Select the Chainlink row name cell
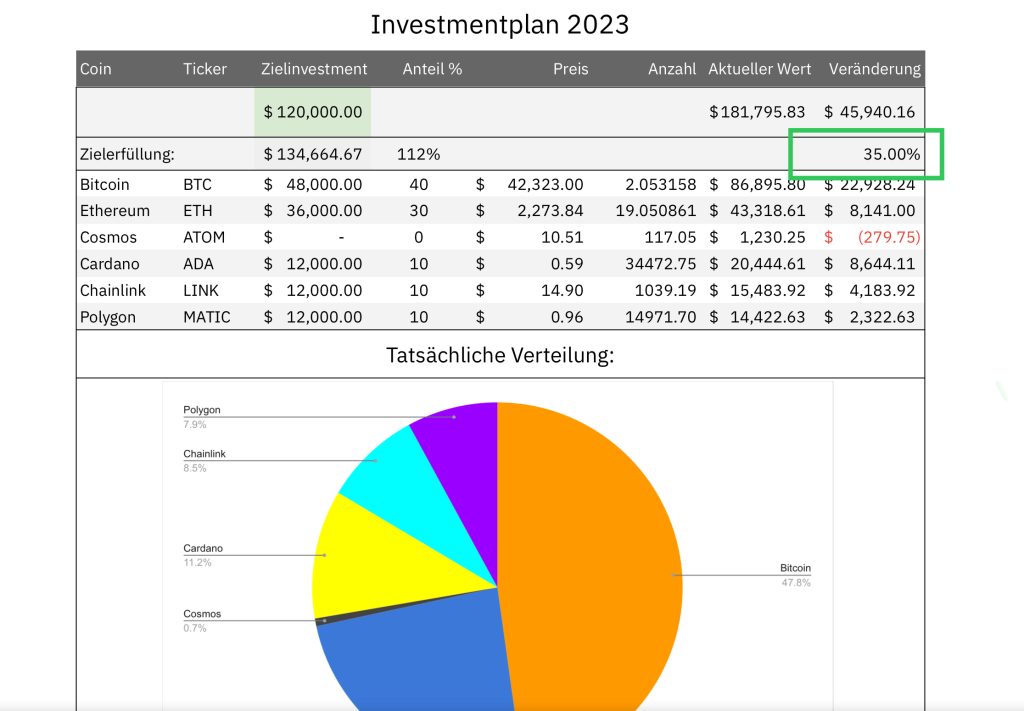This screenshot has width=1024, height=711. pyautogui.click(x=113, y=290)
